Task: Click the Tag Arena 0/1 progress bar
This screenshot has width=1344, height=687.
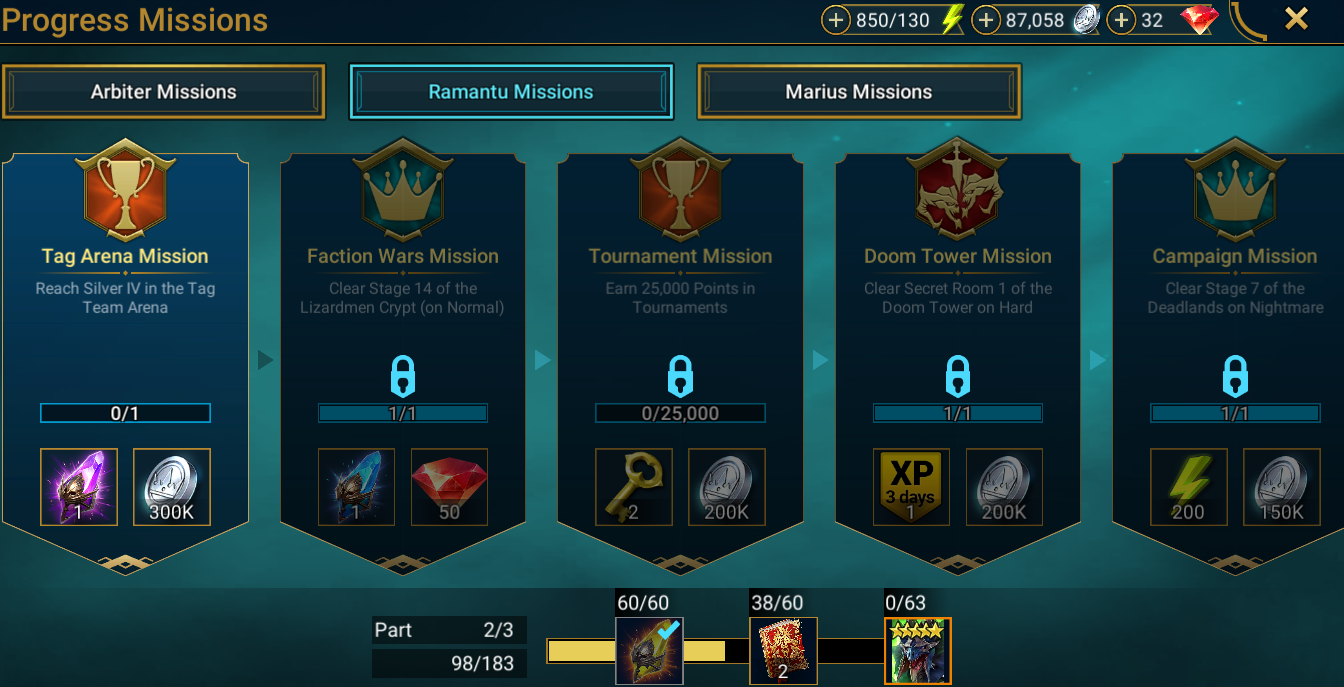Action: coord(125,413)
